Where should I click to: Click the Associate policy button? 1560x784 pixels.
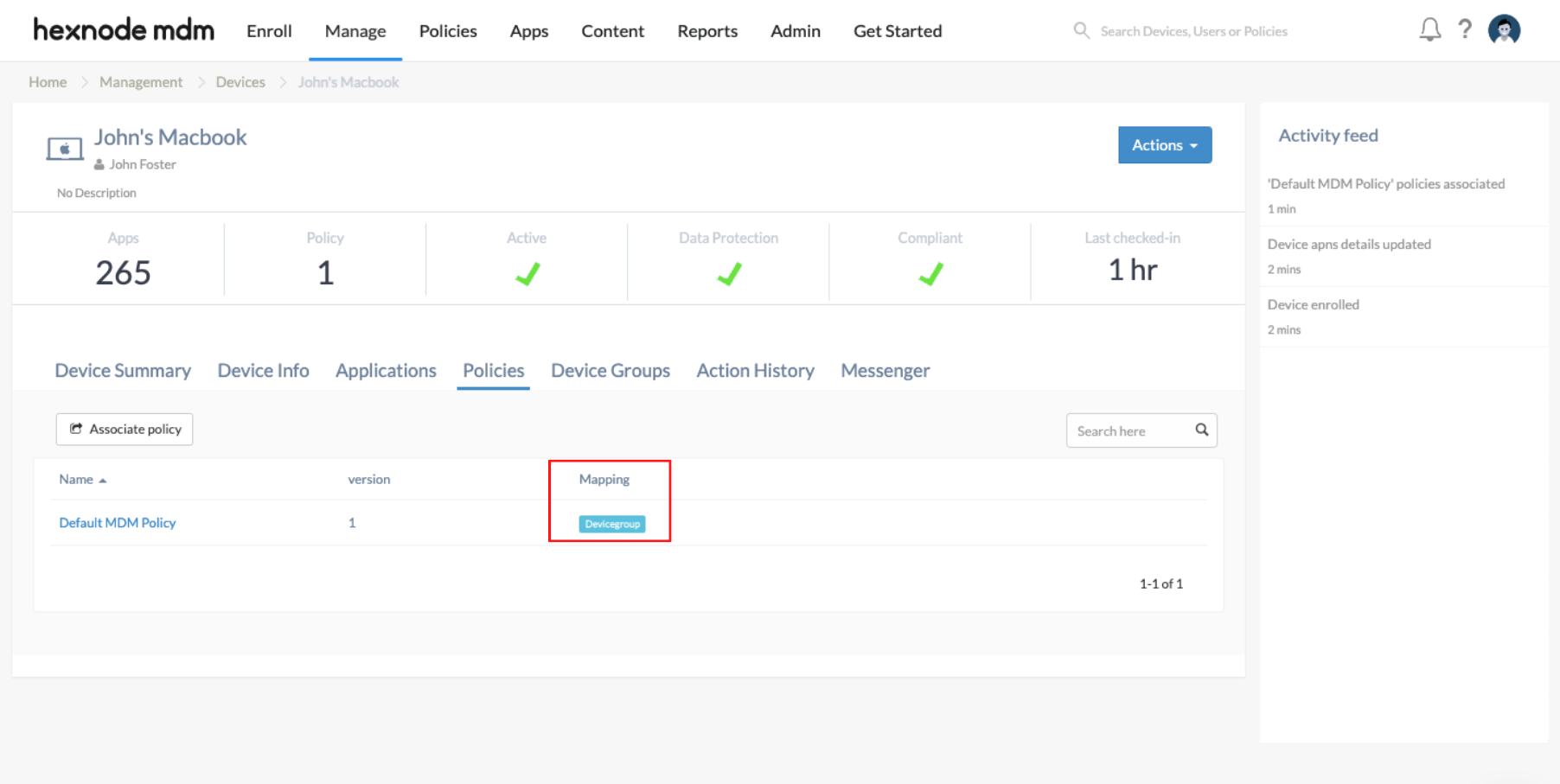[125, 429]
